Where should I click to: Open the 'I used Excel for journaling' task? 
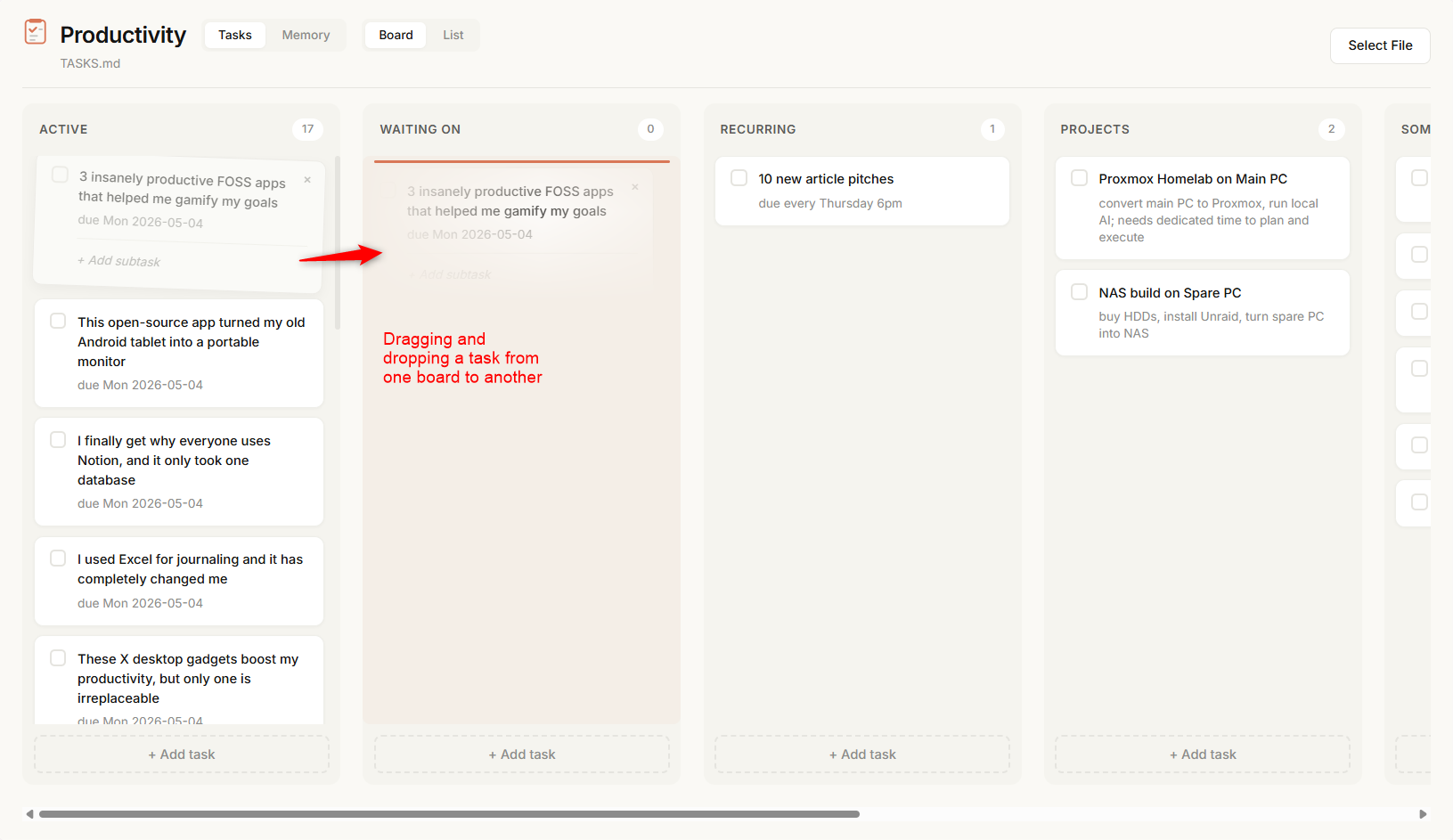click(x=190, y=569)
